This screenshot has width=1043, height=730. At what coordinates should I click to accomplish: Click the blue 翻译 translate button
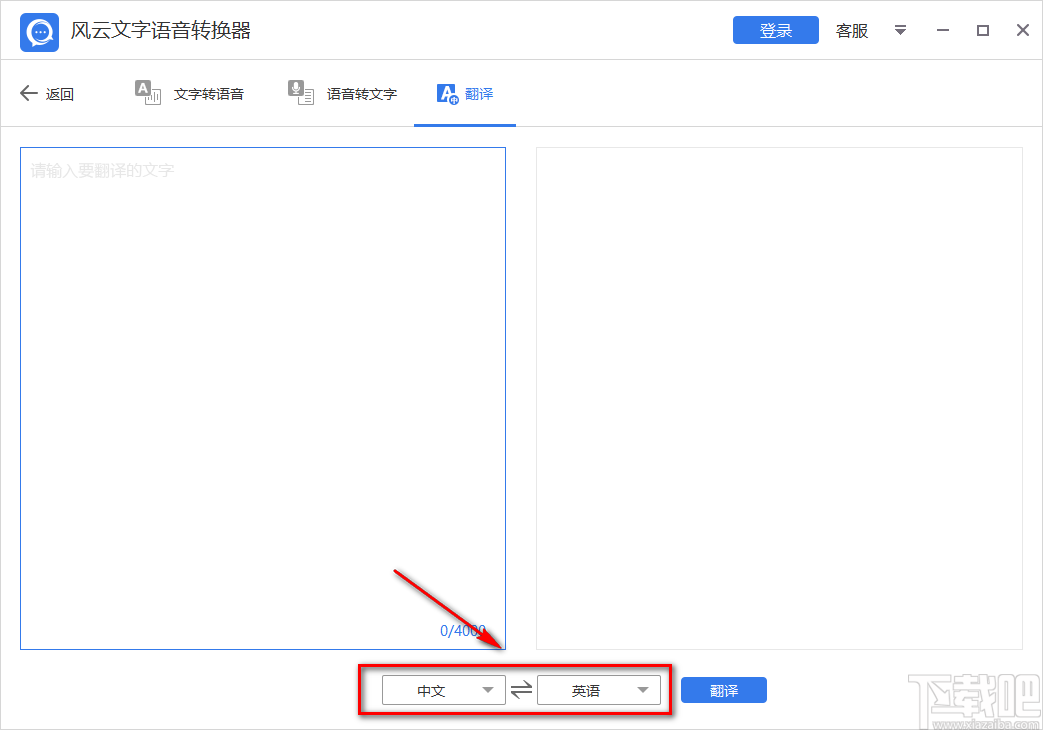click(724, 690)
